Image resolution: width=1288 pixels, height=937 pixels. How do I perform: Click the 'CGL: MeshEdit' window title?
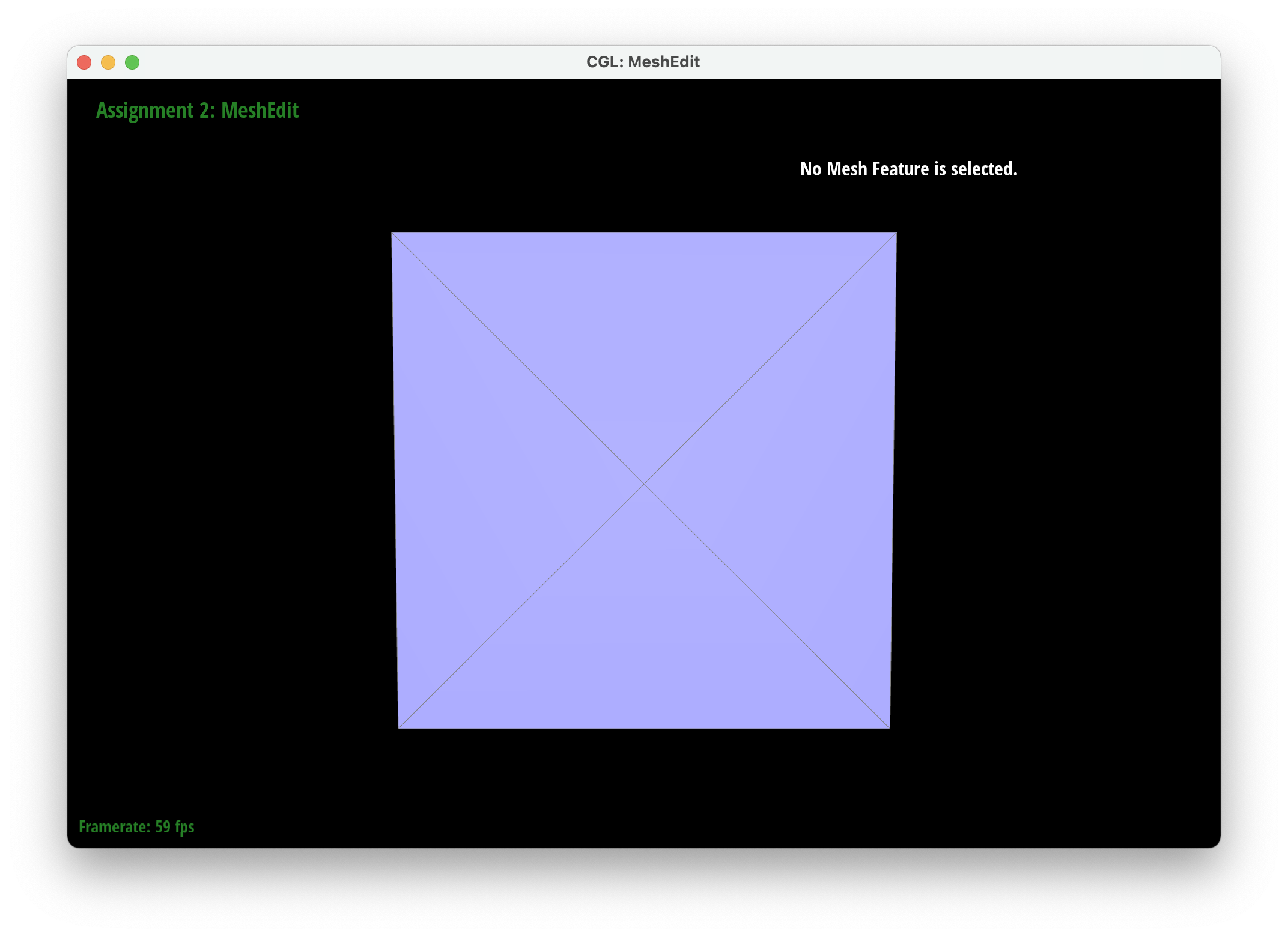(x=643, y=62)
